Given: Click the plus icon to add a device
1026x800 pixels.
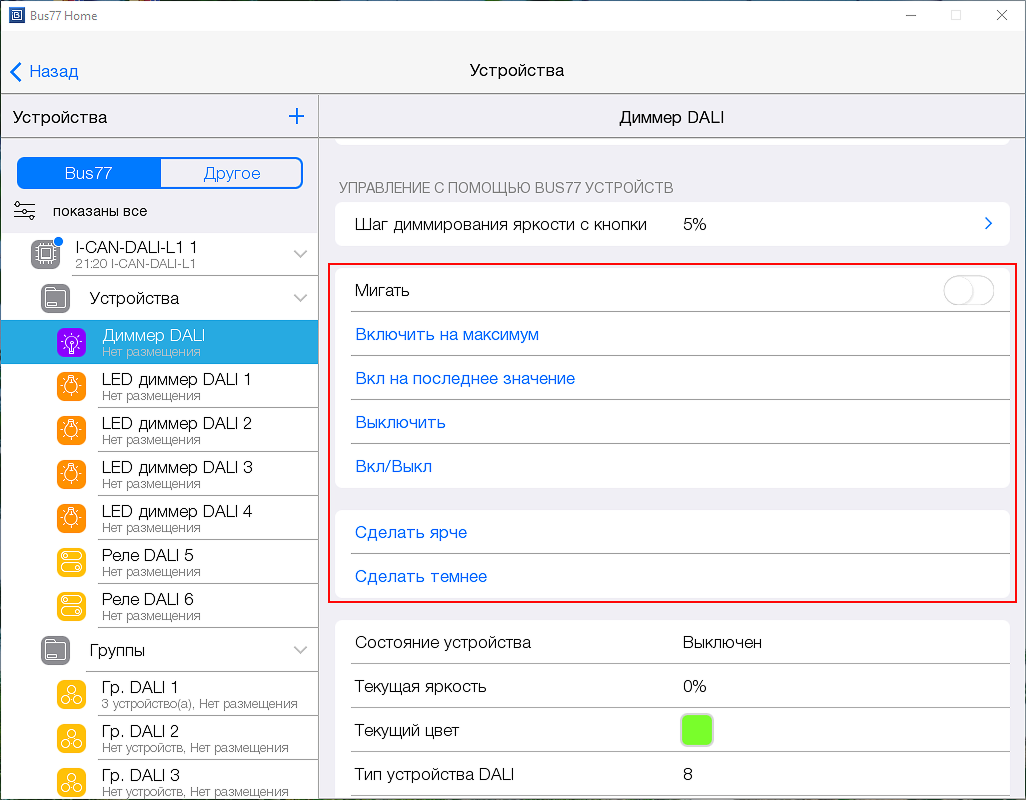Looking at the screenshot, I should [x=296, y=116].
